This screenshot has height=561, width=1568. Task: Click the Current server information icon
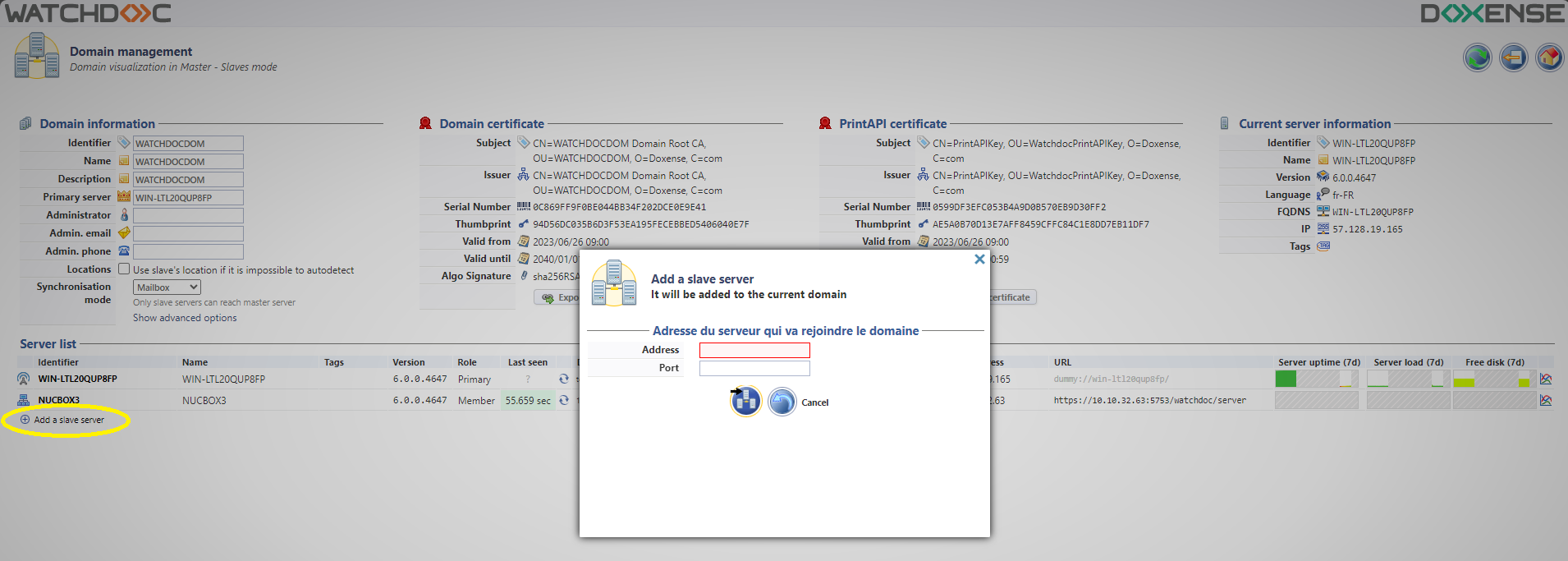(x=1224, y=123)
